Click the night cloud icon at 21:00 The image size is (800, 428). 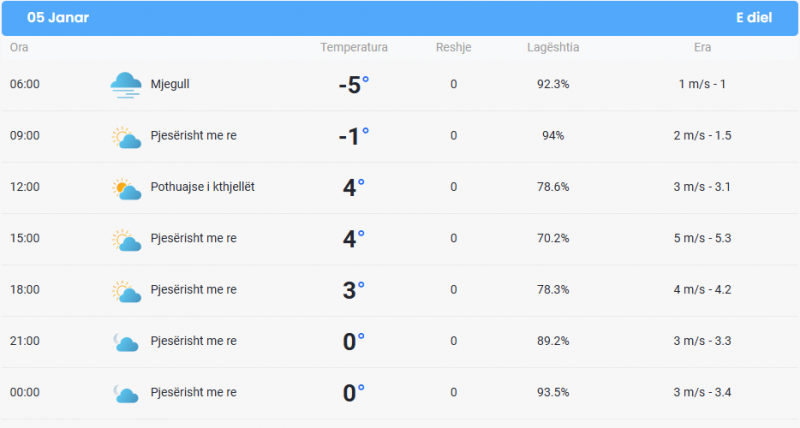(x=126, y=342)
